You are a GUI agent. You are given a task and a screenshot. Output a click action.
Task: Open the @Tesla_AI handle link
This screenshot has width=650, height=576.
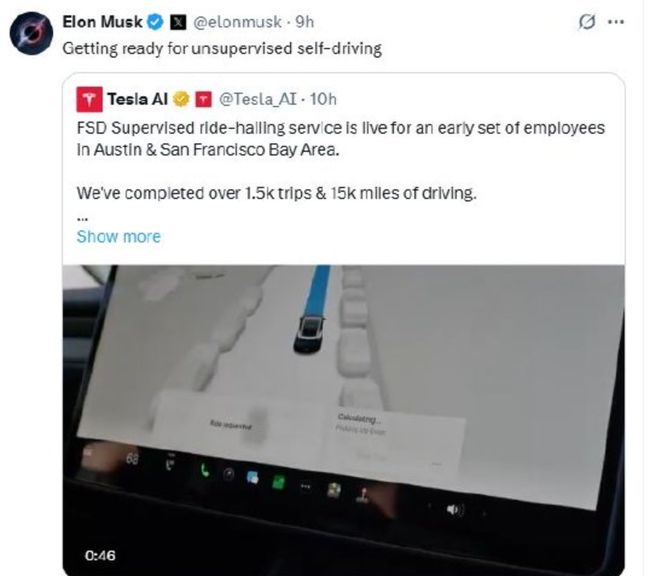(x=258, y=100)
